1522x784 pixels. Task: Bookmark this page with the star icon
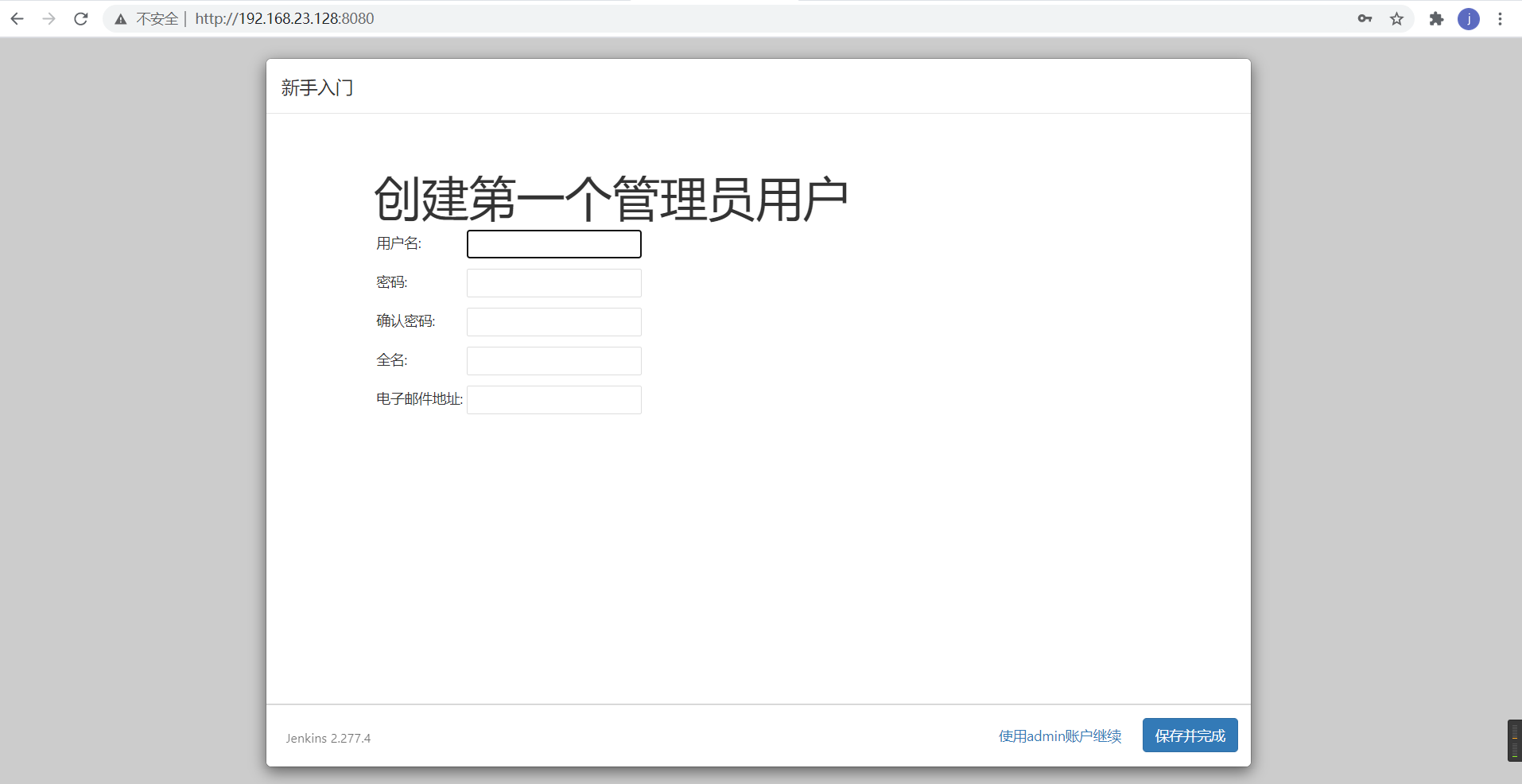(x=1396, y=19)
